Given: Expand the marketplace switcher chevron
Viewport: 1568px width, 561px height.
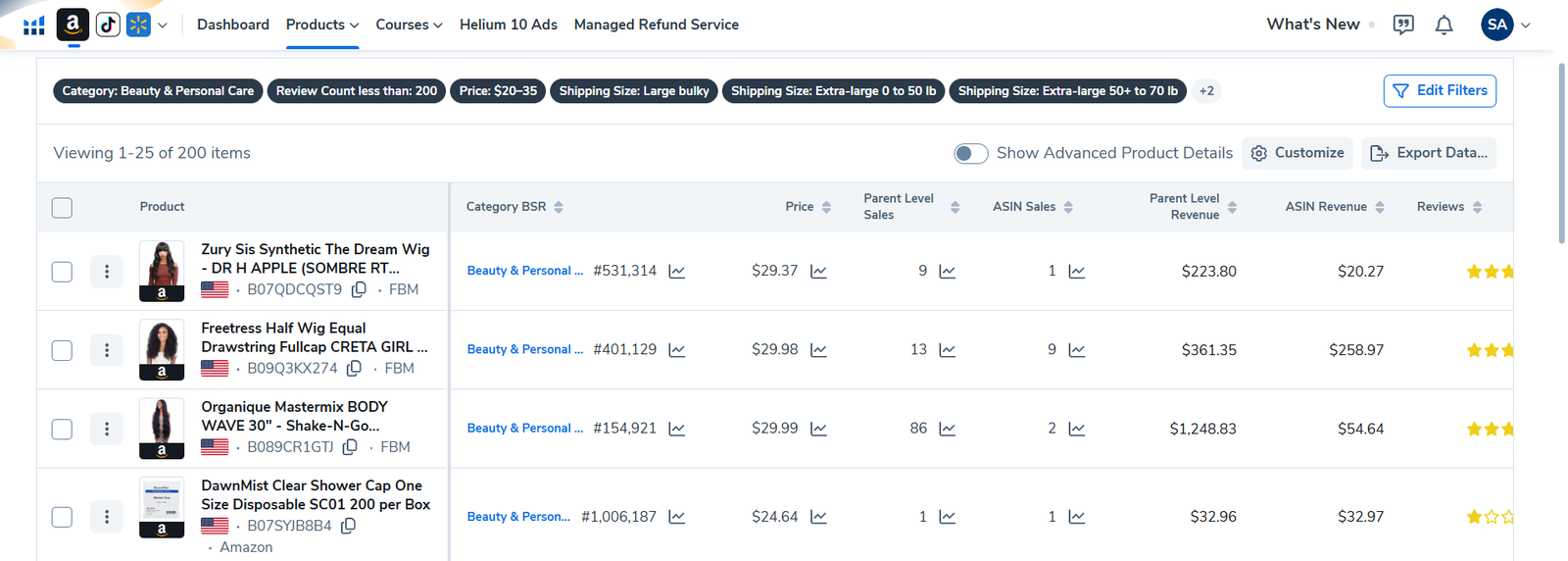Looking at the screenshot, I should 163,25.
